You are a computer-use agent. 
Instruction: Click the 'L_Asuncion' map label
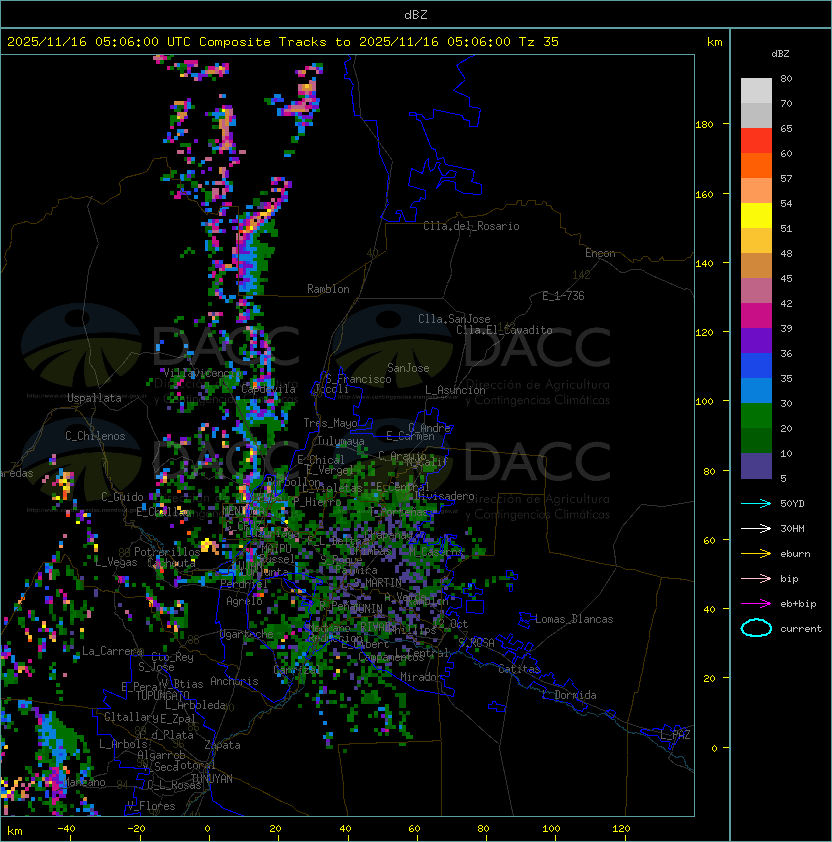[455, 390]
